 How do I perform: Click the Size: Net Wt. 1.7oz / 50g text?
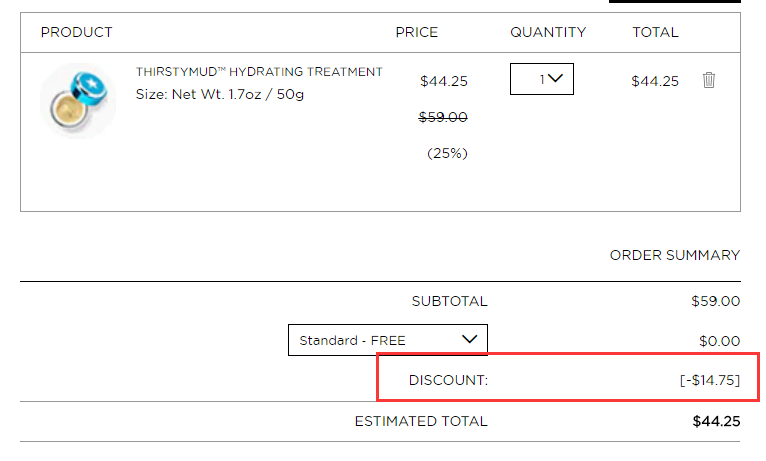220,94
